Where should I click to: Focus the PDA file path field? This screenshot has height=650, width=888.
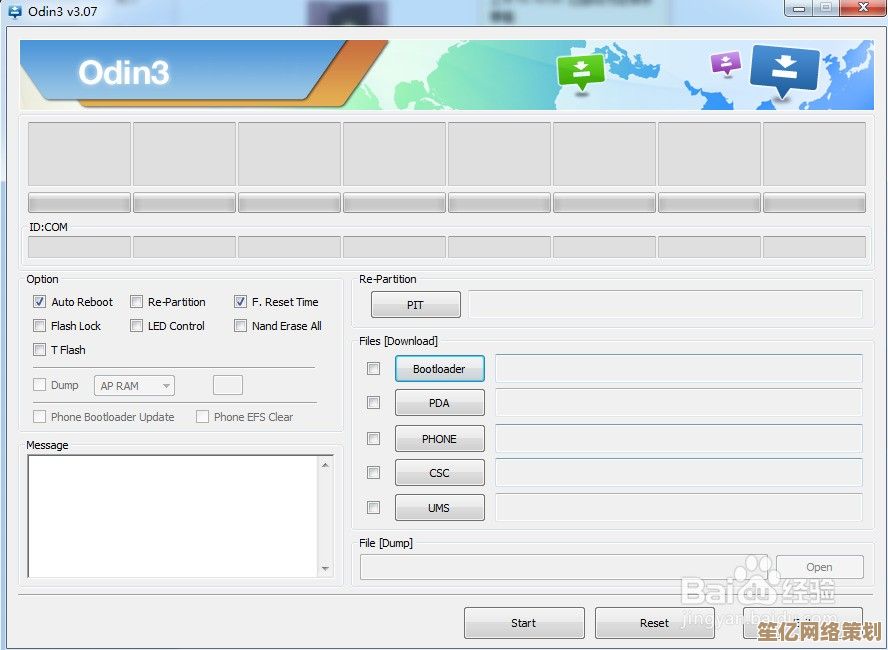pyautogui.click(x=678, y=403)
